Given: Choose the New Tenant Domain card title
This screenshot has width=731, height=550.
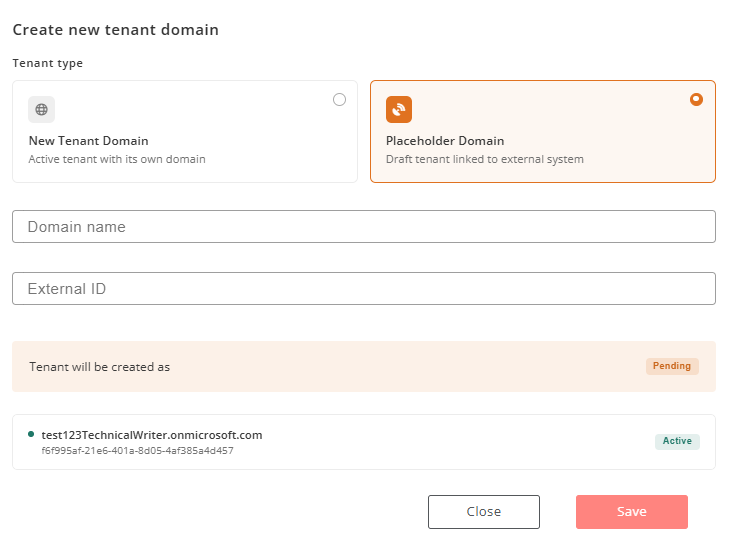Looking at the screenshot, I should tap(89, 141).
